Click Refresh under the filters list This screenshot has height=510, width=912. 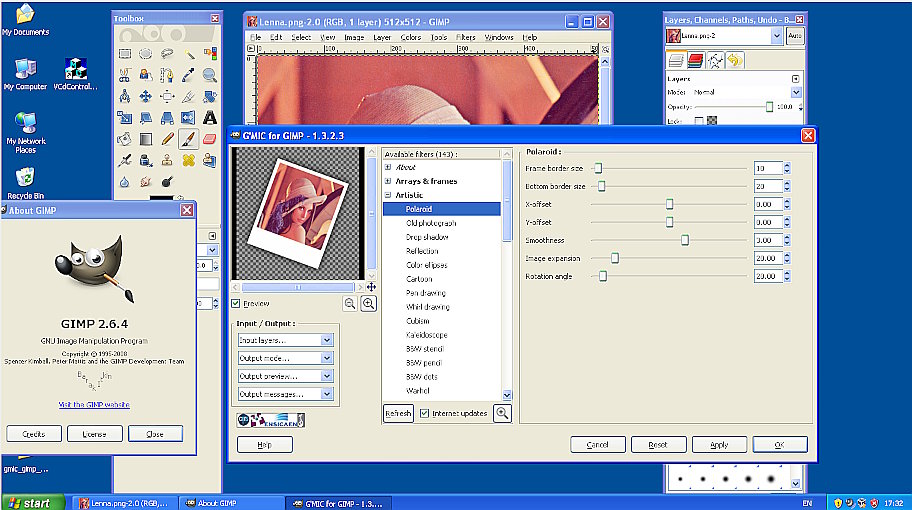tap(398, 413)
